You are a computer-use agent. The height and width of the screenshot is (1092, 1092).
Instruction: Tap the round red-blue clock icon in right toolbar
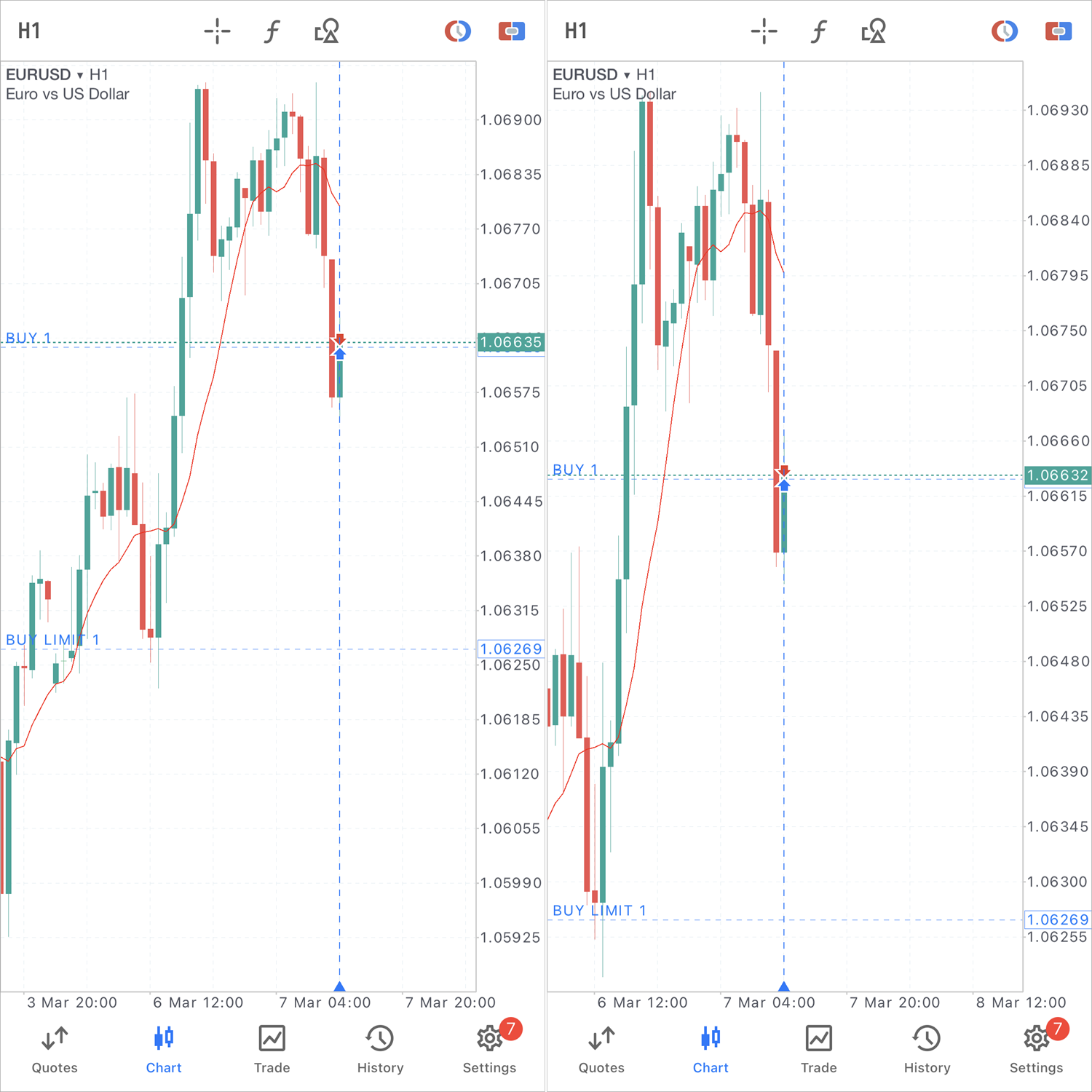click(1005, 31)
